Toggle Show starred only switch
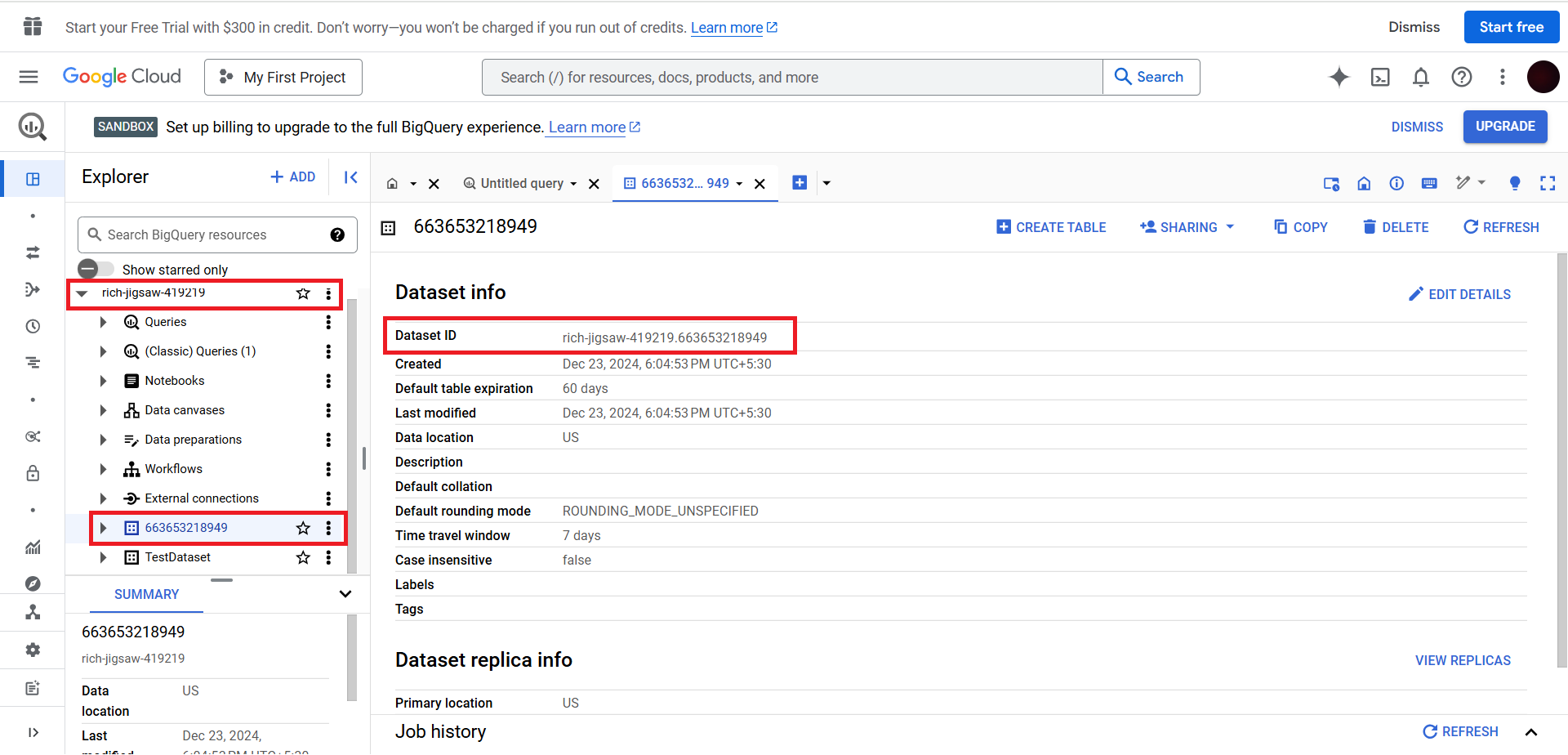The image size is (1568, 755). click(x=96, y=269)
